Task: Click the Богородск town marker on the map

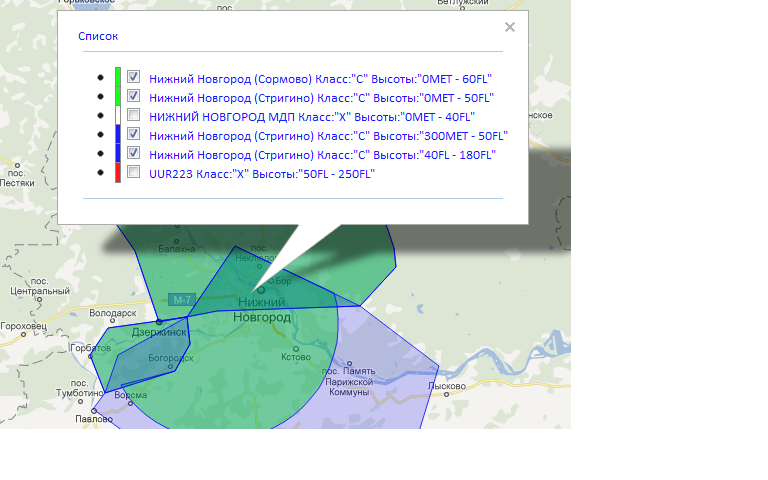Action: (x=171, y=365)
